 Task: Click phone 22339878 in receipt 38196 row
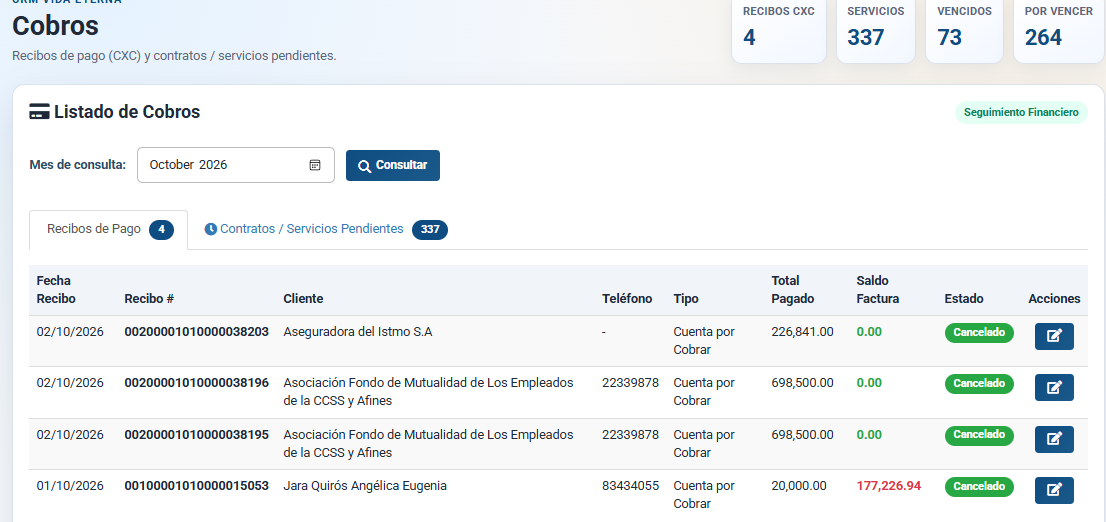pyautogui.click(x=631, y=382)
